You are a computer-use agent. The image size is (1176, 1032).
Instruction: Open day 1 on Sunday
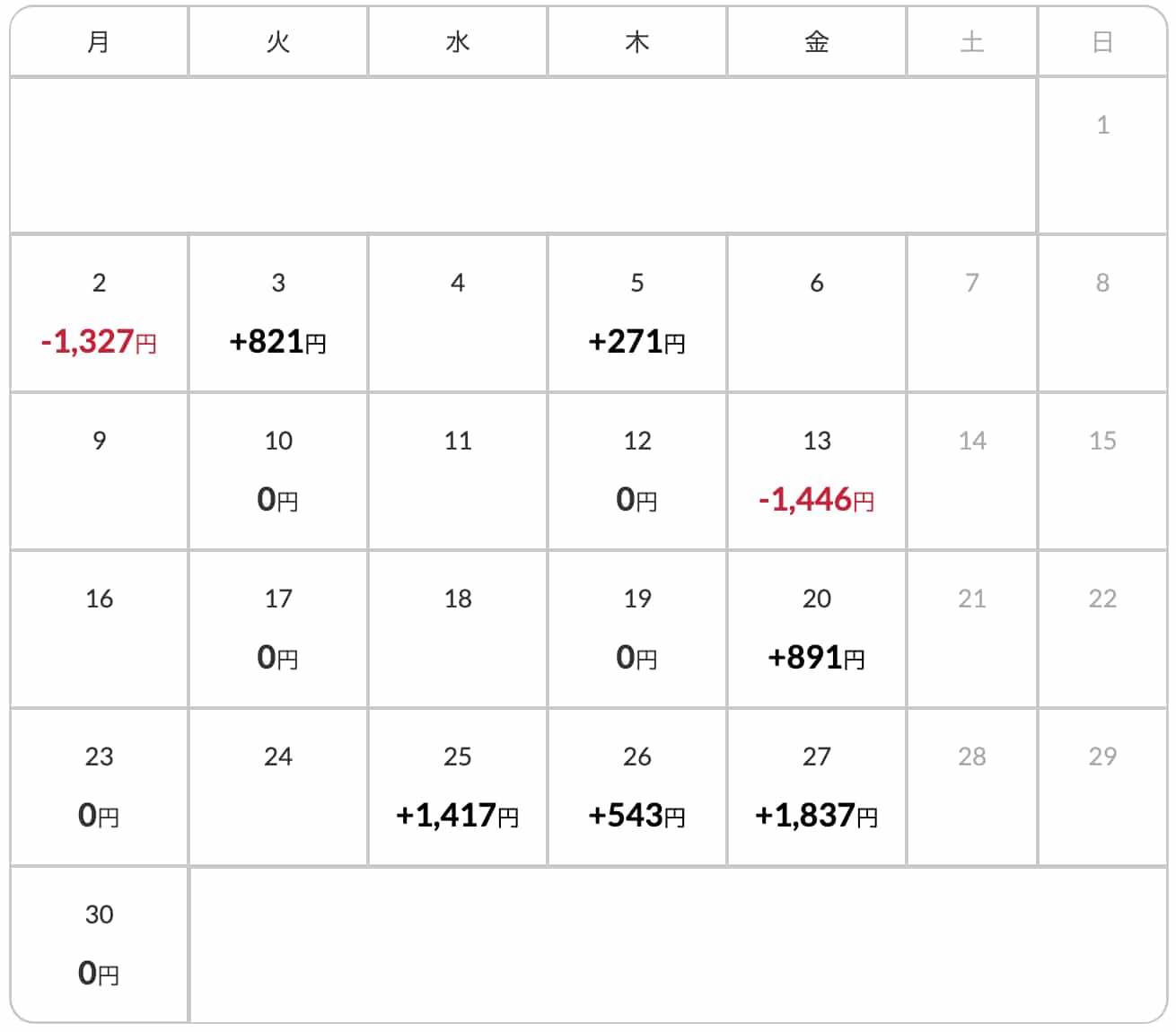click(x=1102, y=155)
